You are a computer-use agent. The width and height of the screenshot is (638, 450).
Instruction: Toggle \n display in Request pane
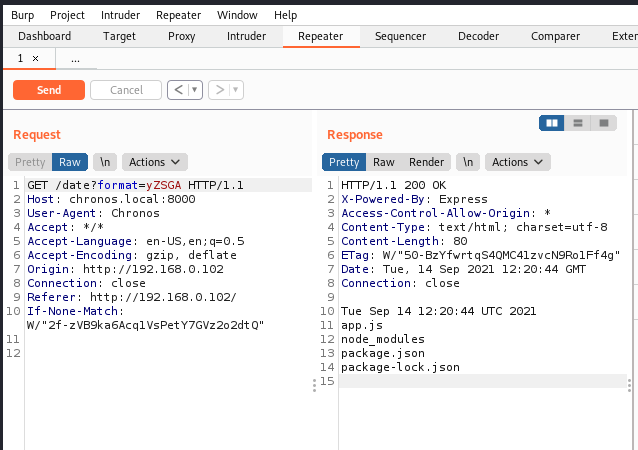tap(105, 162)
